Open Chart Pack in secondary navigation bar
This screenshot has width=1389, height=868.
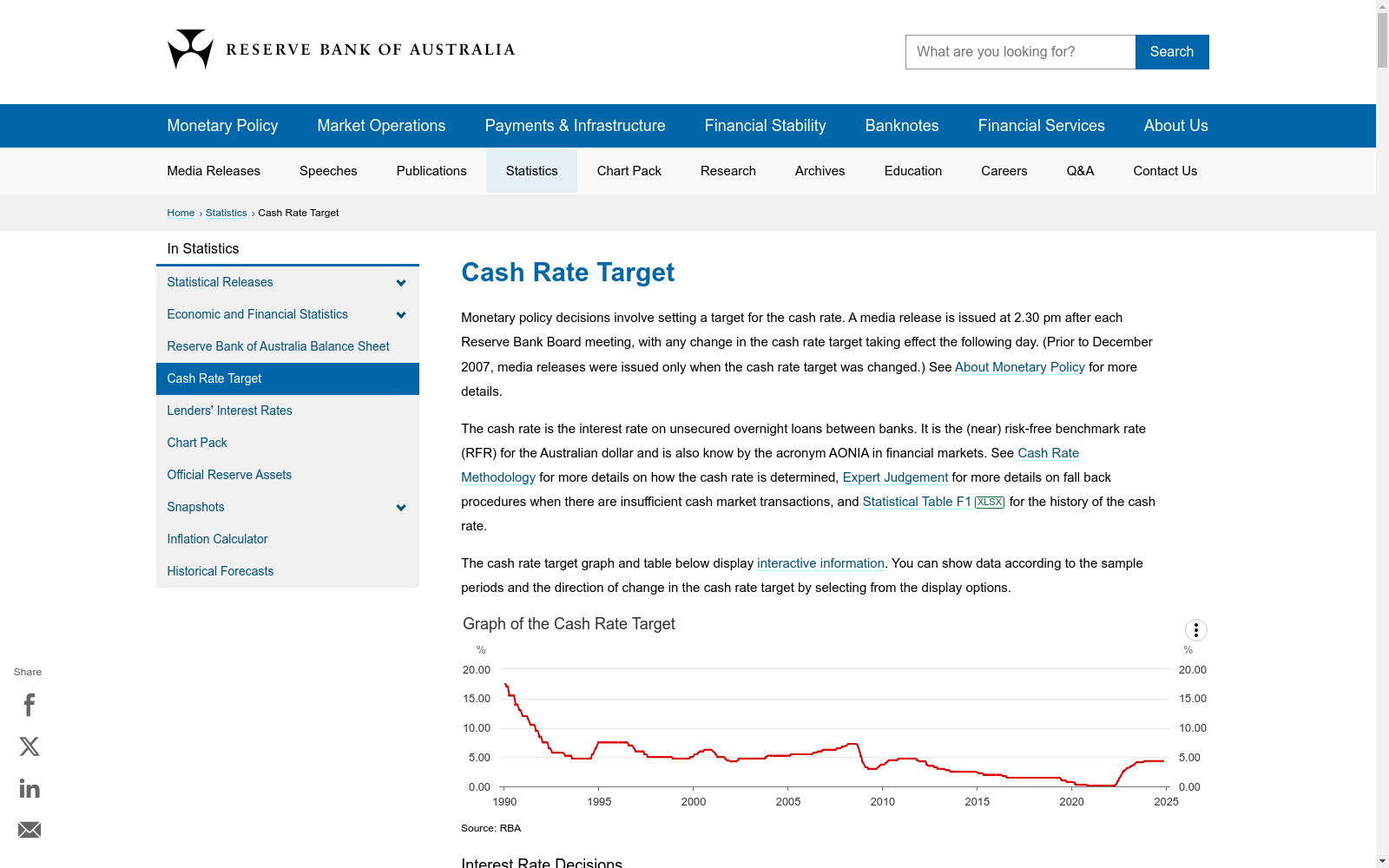[629, 171]
